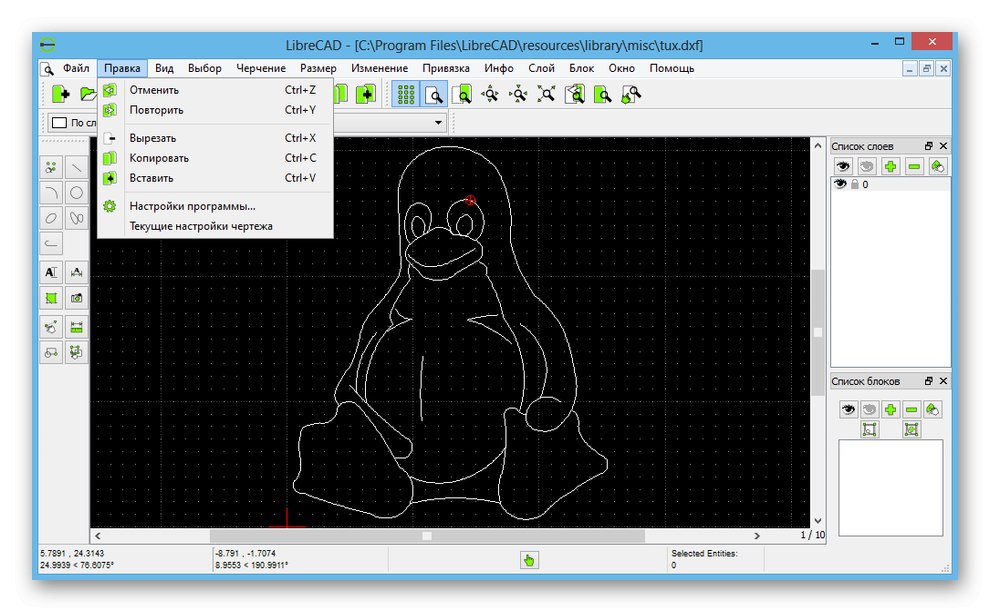The image size is (990, 612).
Task: Open the Select entities tool in toolbox
Action: [x=76, y=352]
